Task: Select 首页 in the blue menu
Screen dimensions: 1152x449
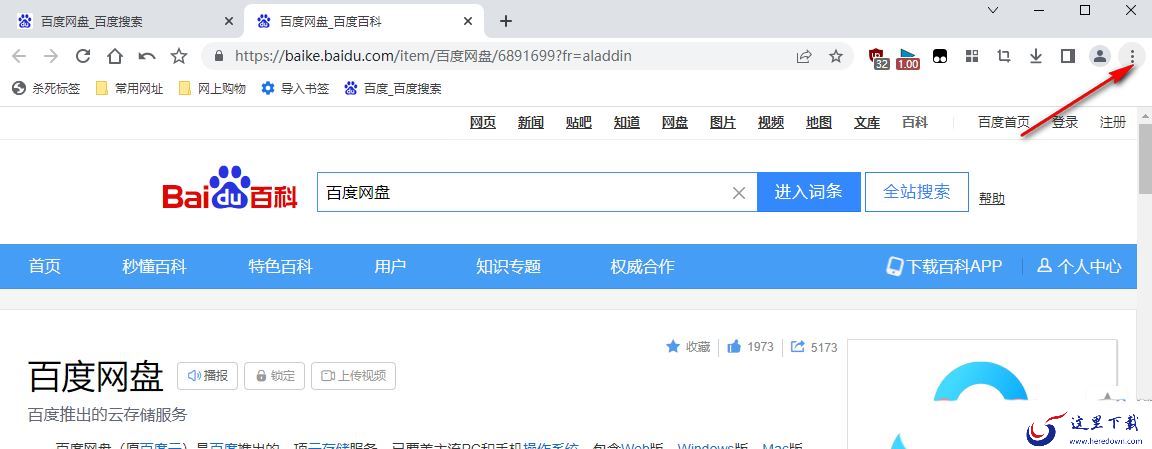Action: click(45, 267)
